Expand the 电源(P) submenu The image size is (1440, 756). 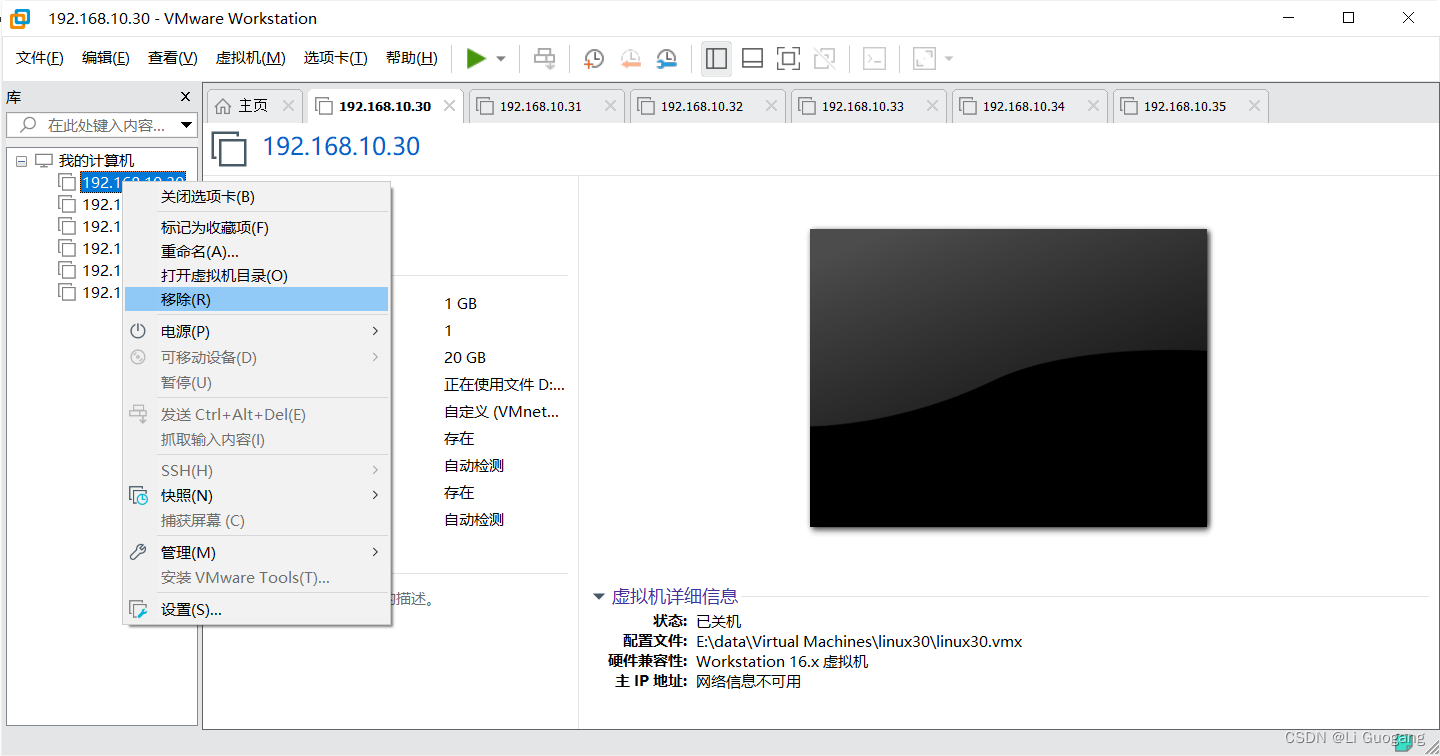point(256,331)
